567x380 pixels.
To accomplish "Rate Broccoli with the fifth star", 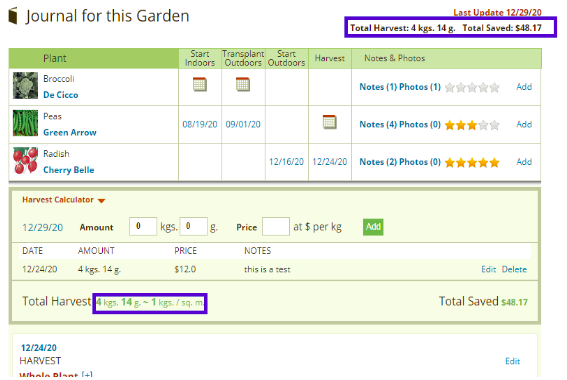I will 494,87.
